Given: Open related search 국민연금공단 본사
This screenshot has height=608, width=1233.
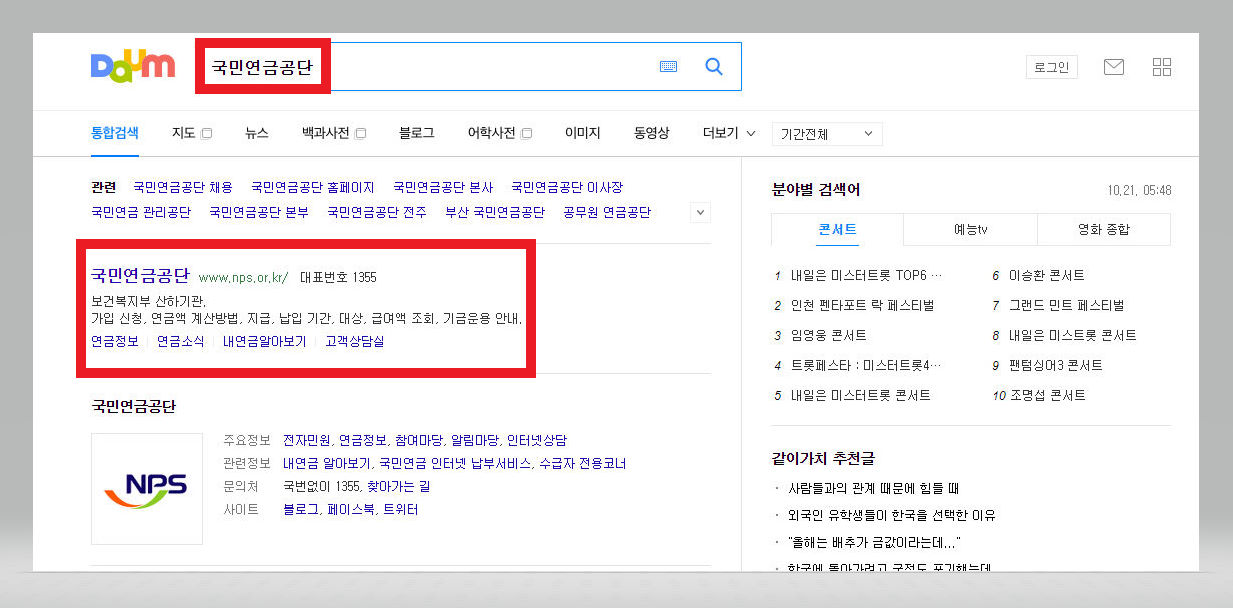Looking at the screenshot, I should 443,187.
